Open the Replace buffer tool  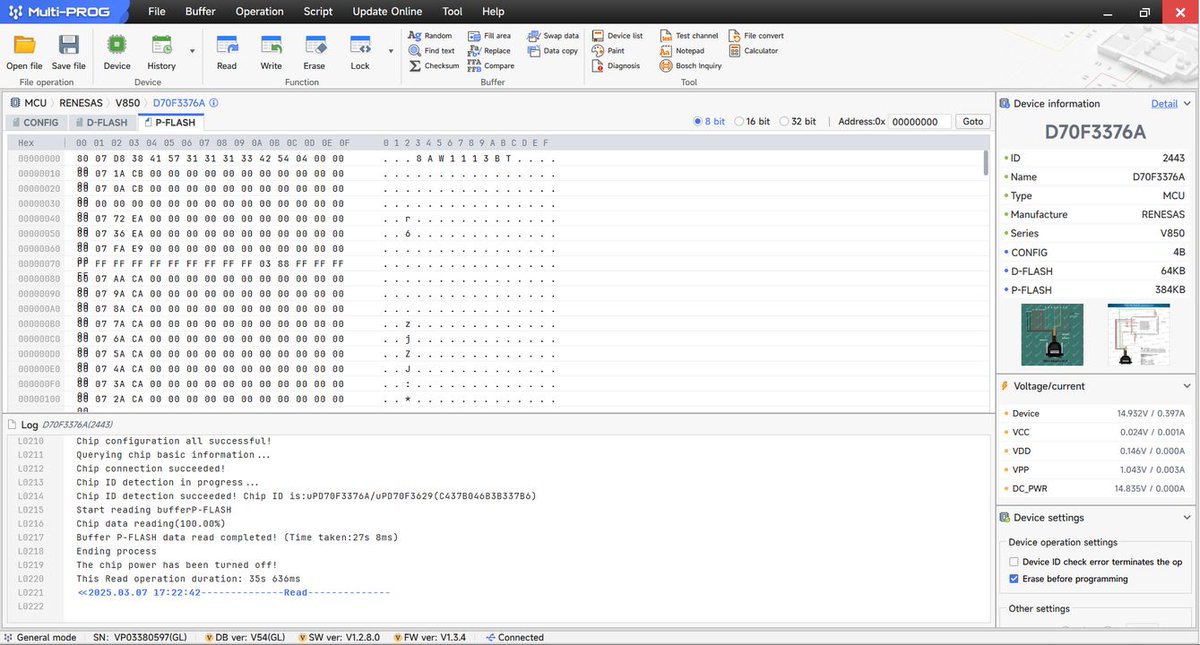[x=489, y=51]
